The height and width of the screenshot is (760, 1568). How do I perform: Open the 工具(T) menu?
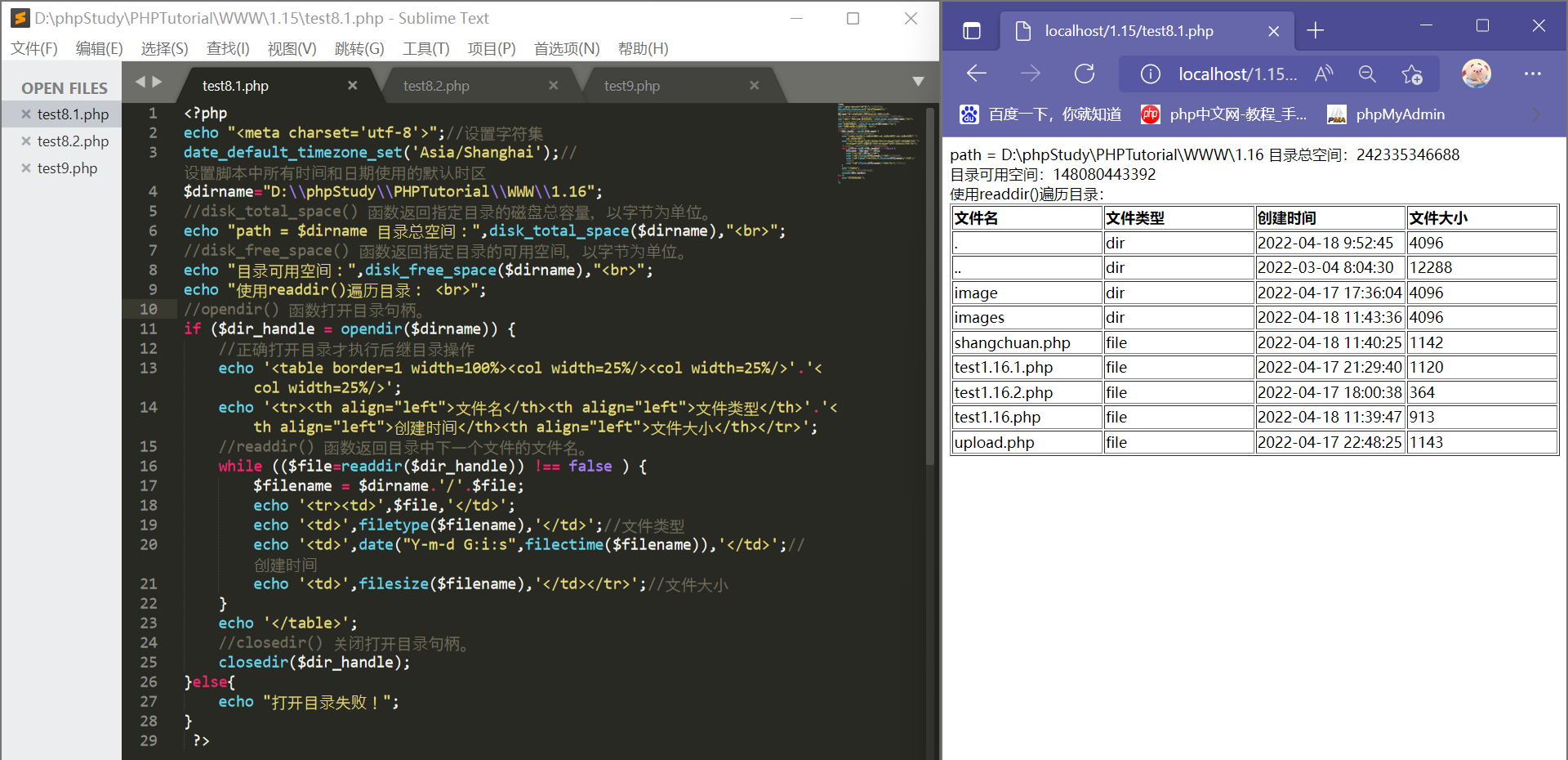pos(425,49)
